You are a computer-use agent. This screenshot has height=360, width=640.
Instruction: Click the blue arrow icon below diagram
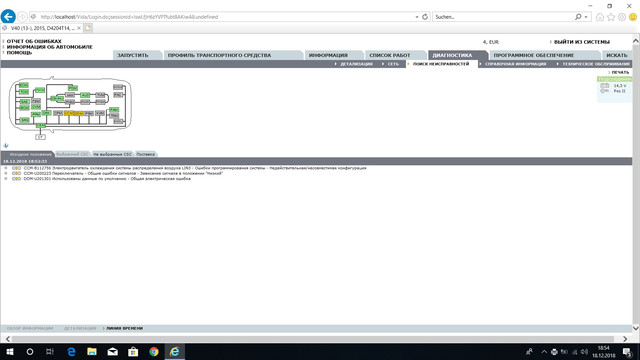[6, 145]
